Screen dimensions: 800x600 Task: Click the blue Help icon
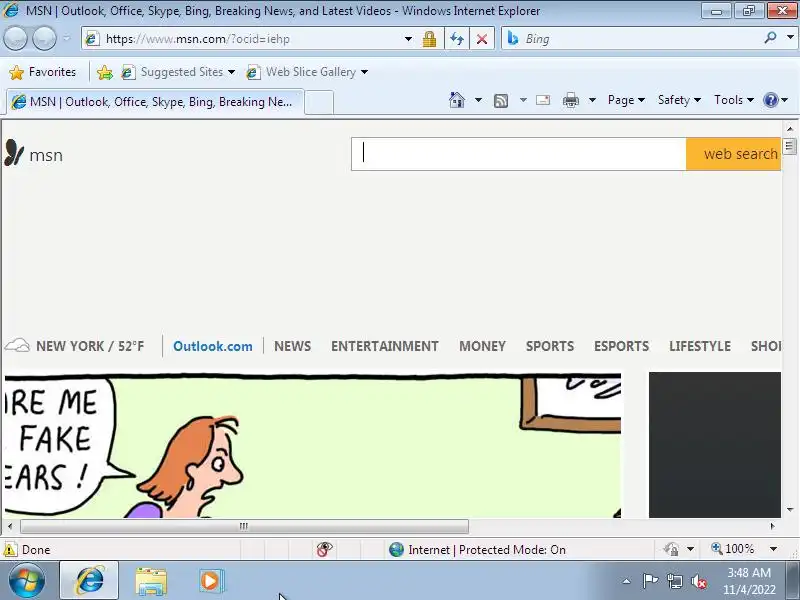(x=770, y=100)
